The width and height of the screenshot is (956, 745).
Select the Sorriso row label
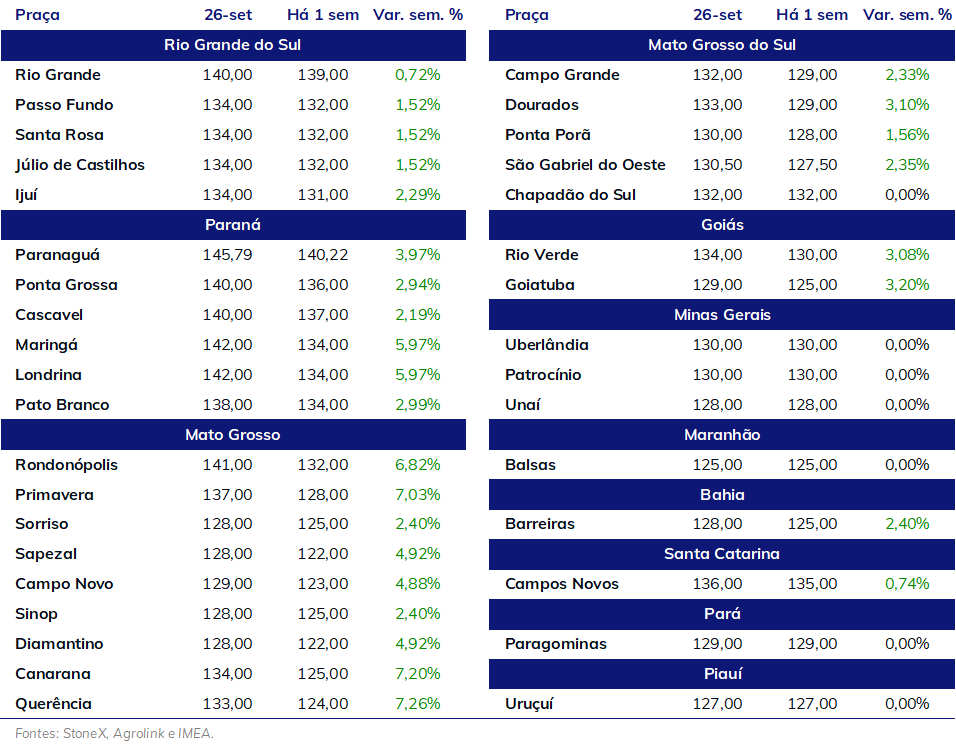(x=41, y=524)
